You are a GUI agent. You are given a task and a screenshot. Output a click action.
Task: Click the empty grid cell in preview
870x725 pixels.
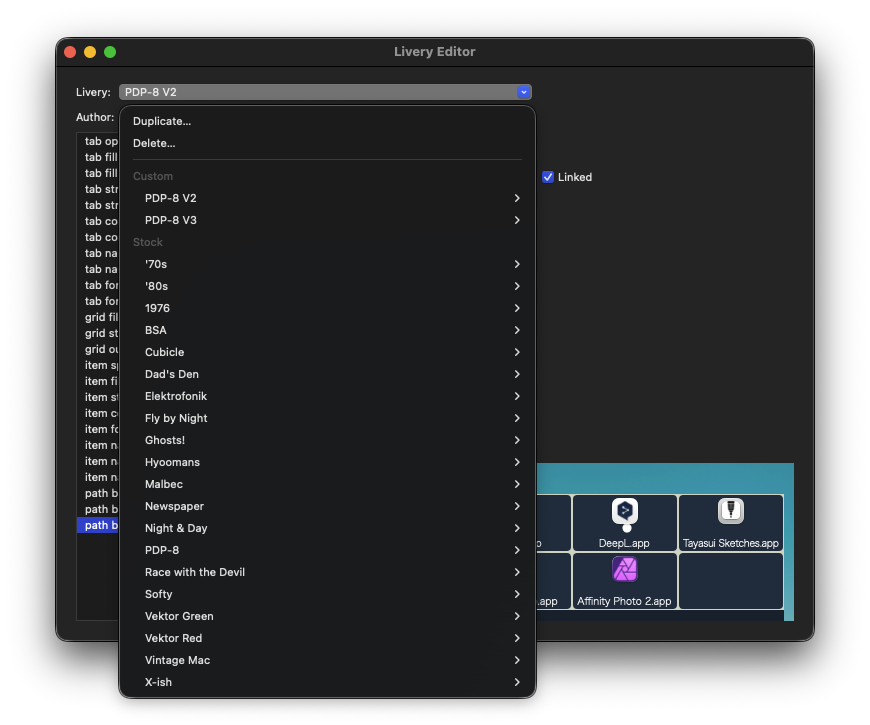click(730, 580)
